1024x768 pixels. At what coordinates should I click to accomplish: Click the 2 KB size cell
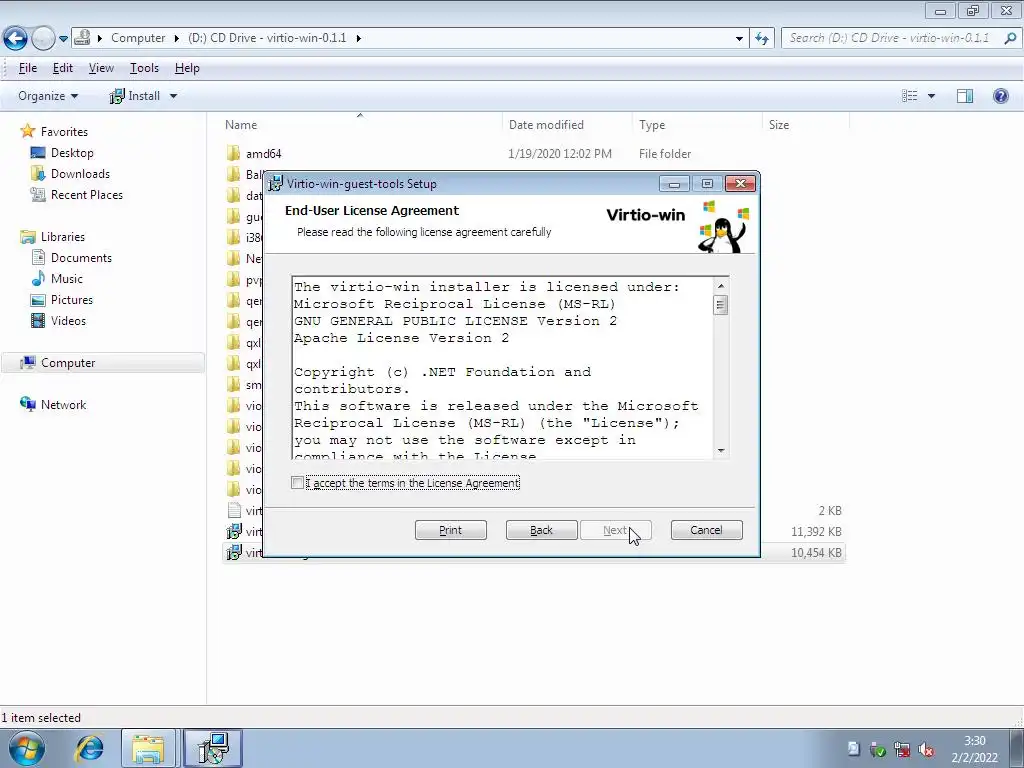(830, 511)
